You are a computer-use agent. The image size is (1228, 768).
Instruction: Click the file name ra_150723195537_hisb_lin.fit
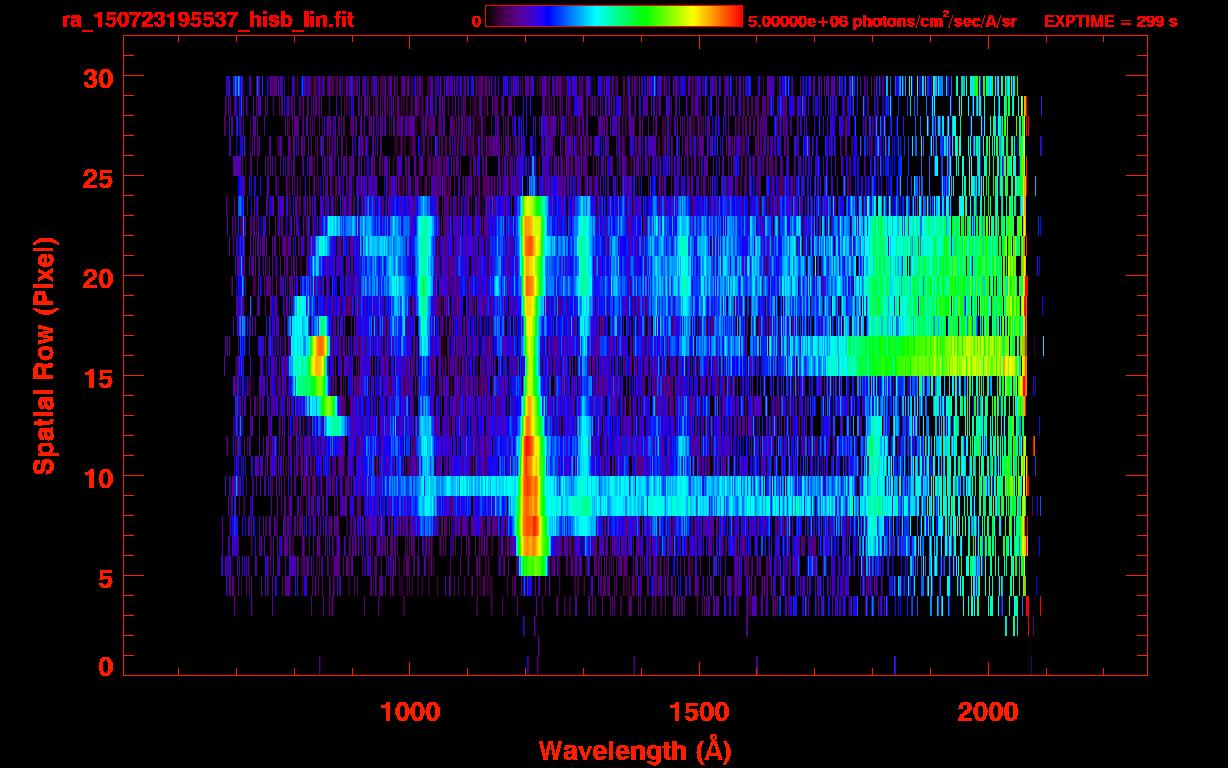coord(207,20)
